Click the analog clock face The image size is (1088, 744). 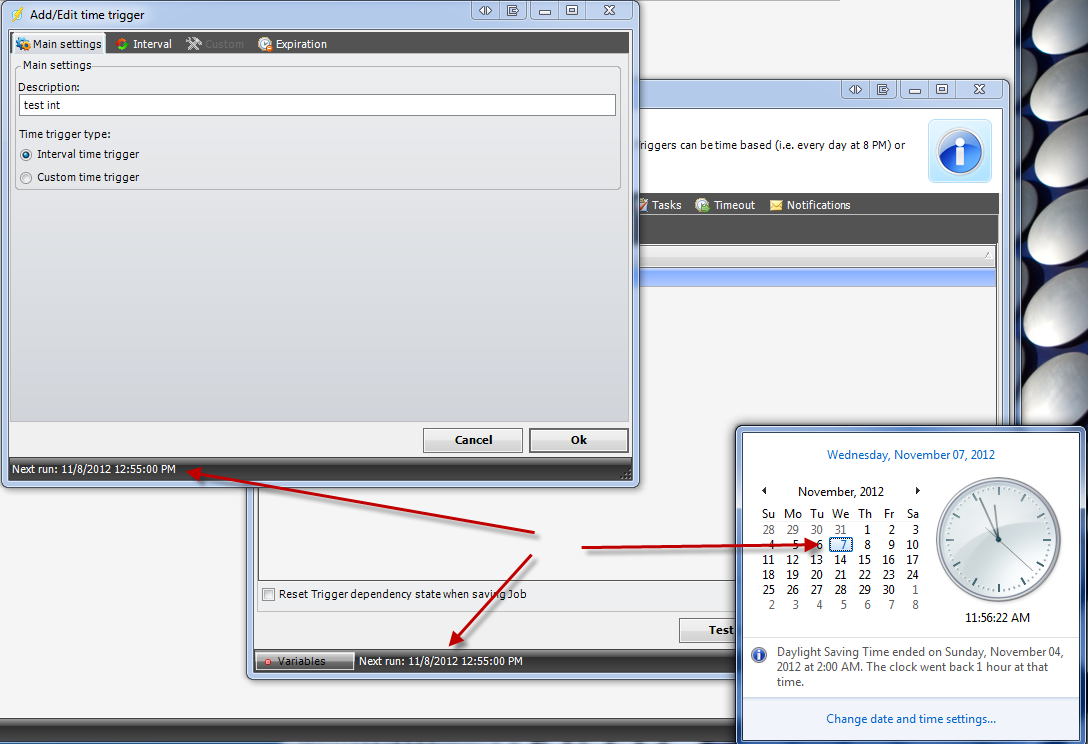[996, 538]
